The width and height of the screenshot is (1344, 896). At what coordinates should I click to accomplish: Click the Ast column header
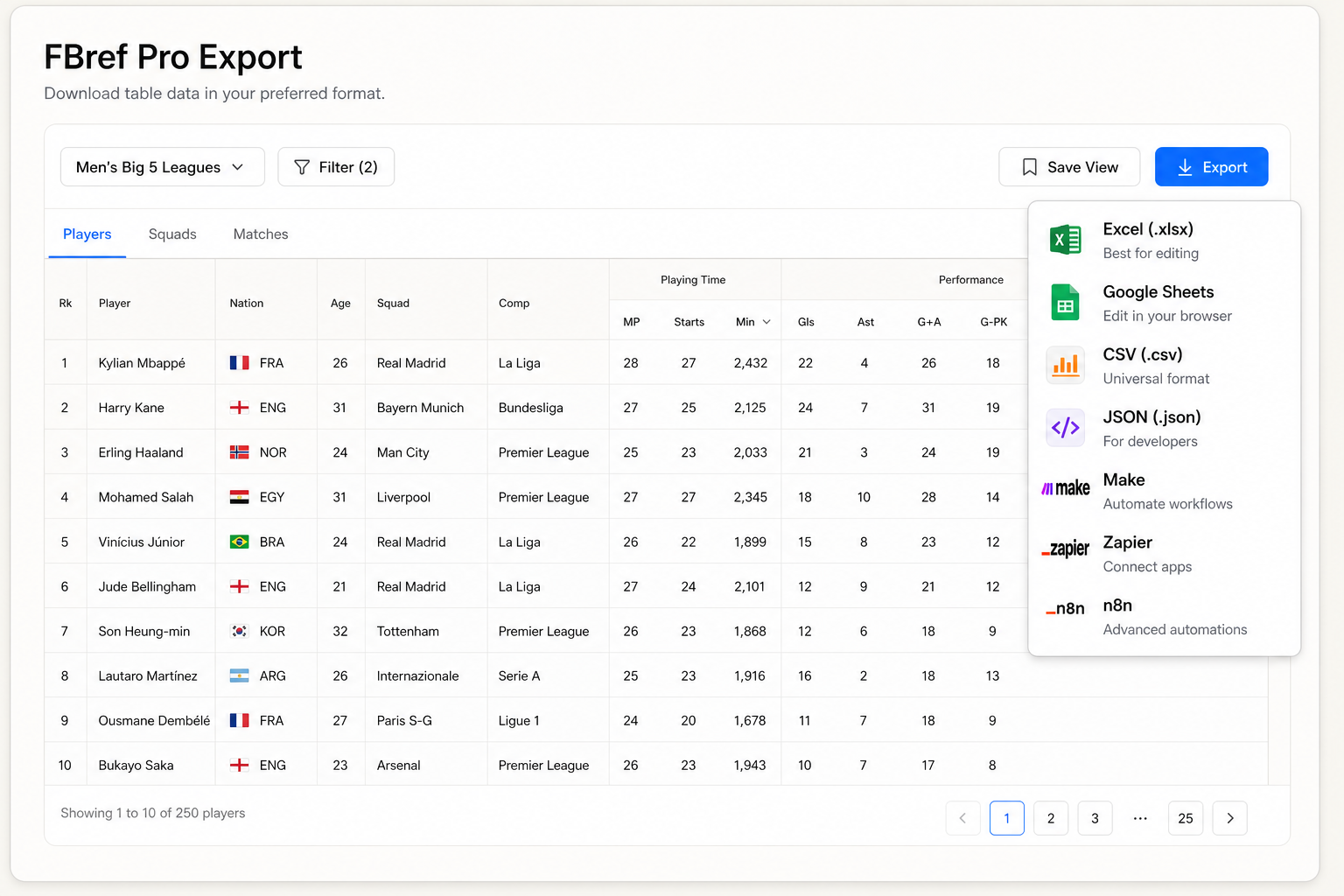point(865,322)
